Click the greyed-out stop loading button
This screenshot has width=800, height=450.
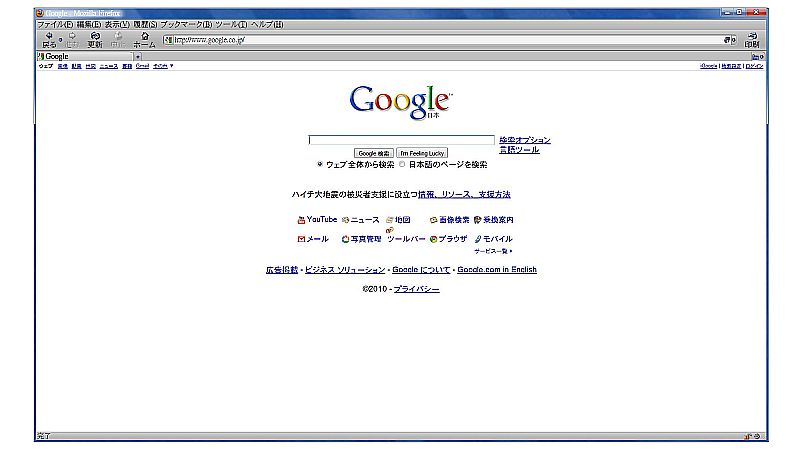point(118,39)
